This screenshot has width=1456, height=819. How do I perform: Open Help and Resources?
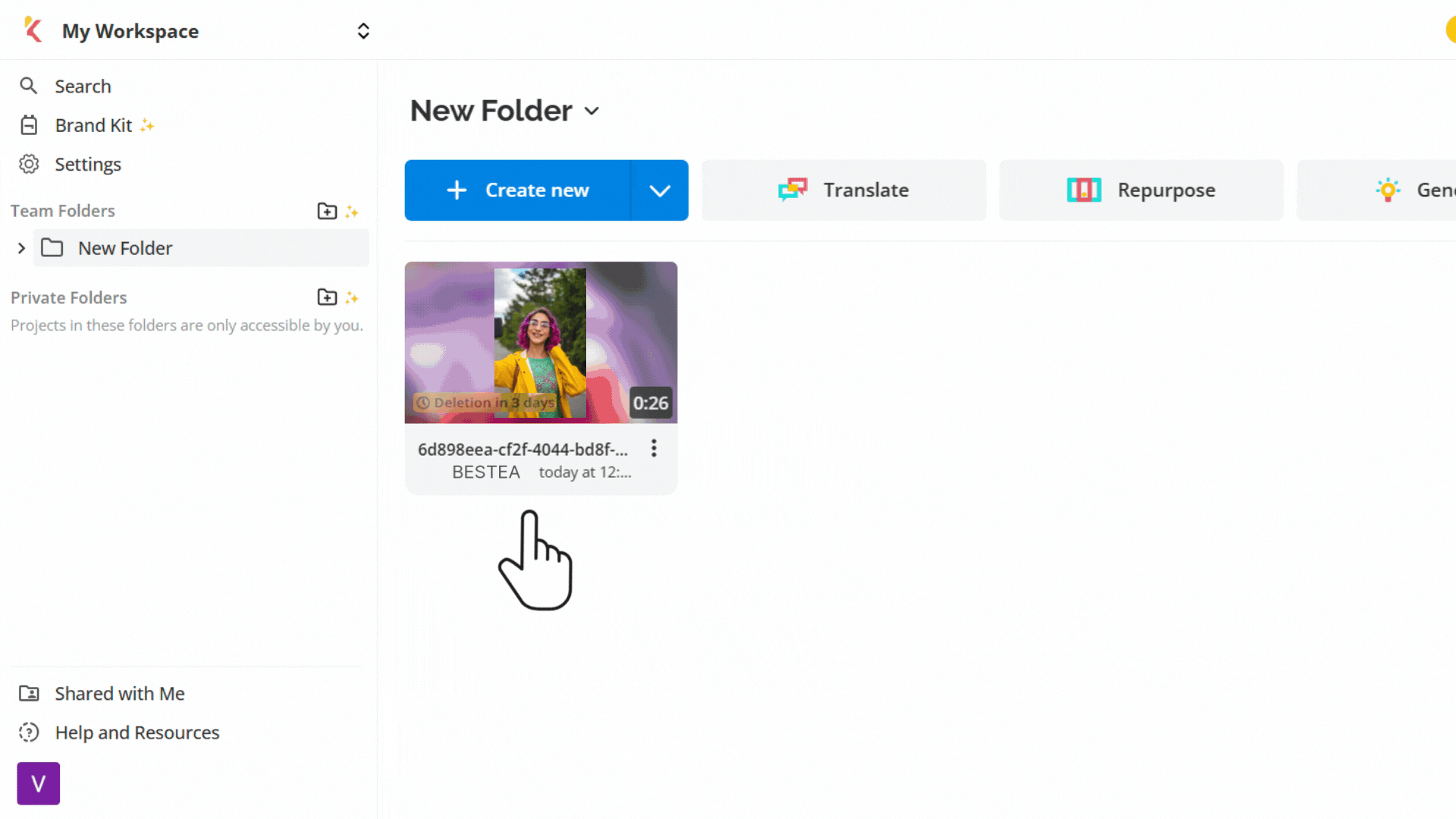point(136,733)
